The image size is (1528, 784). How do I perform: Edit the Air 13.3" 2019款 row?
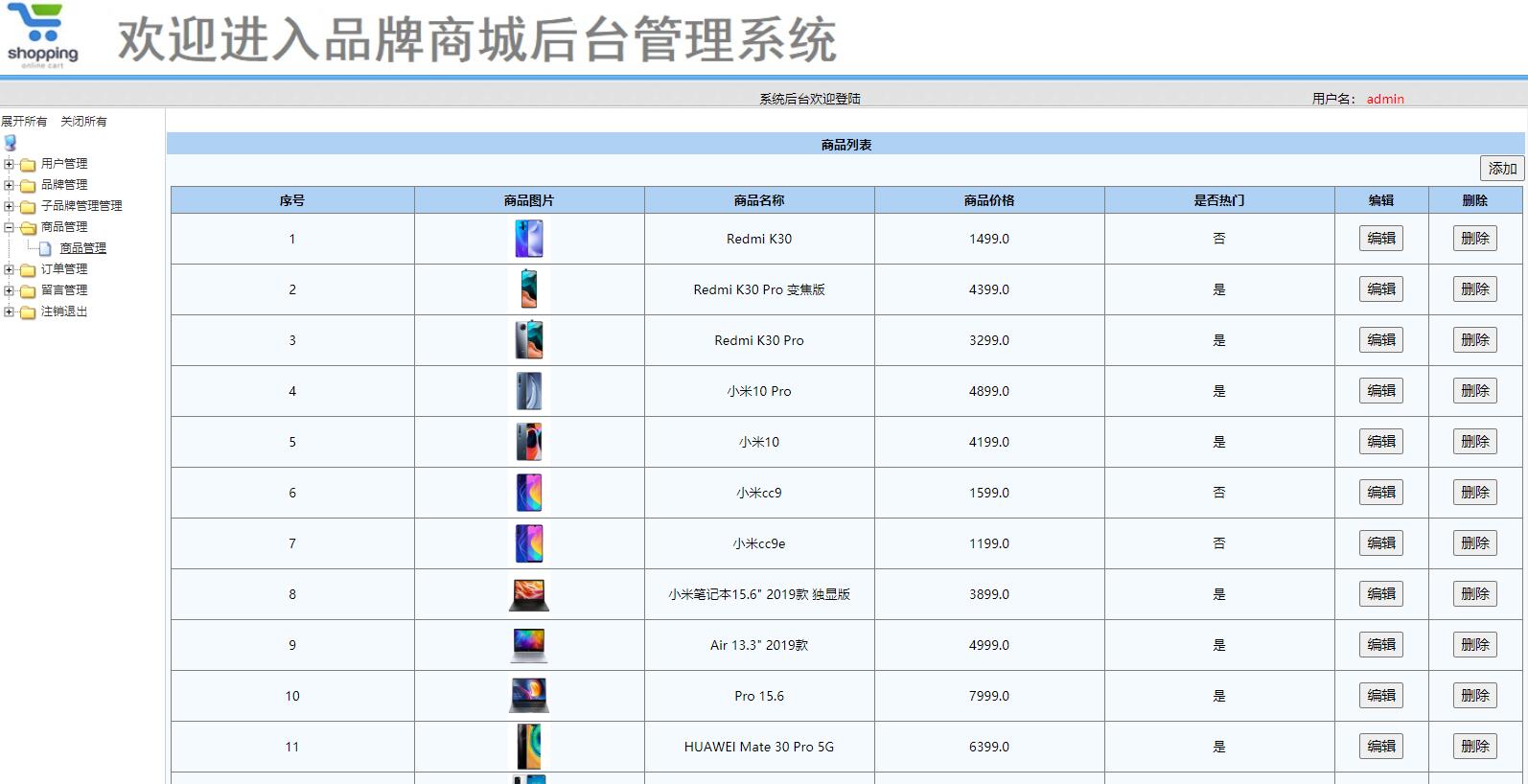click(x=1381, y=645)
